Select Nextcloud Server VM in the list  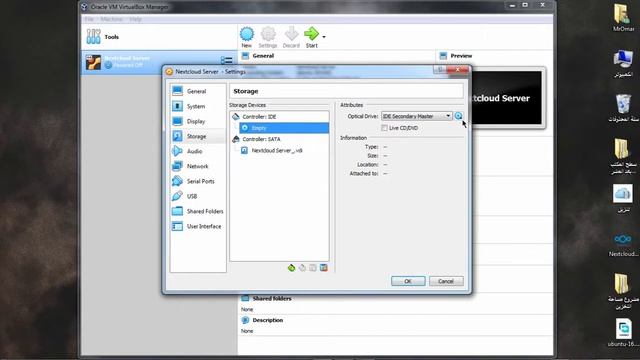[159, 62]
